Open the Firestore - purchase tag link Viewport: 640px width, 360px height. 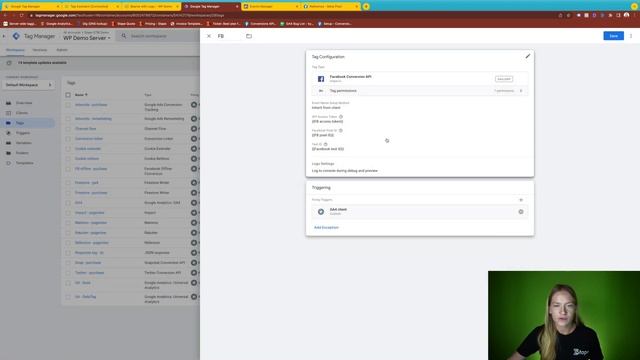[x=91, y=193]
